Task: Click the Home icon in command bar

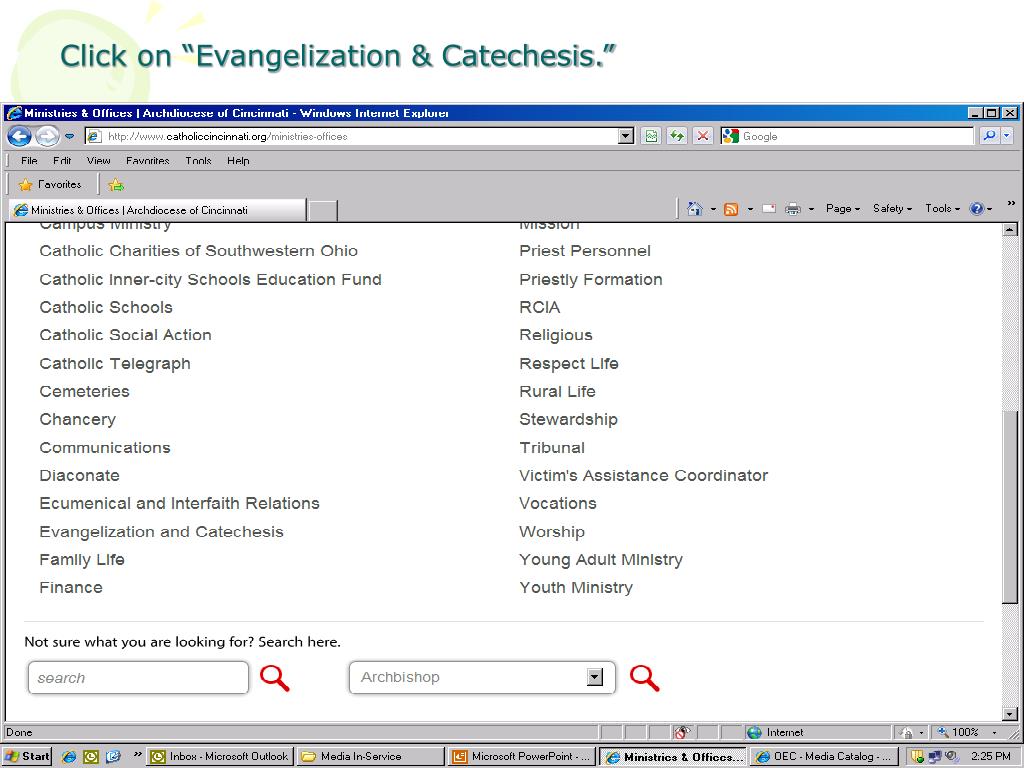Action: (695, 209)
